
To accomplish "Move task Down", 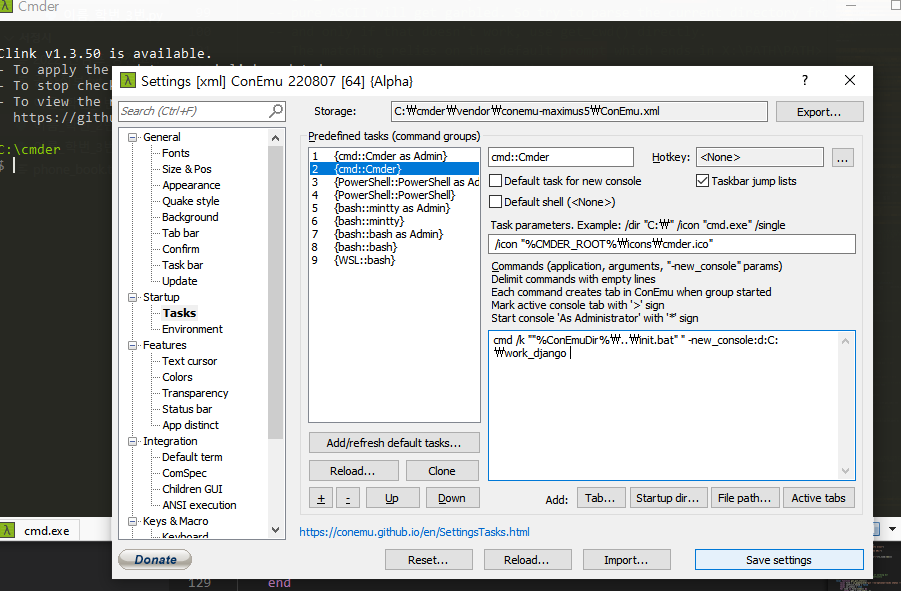I will point(452,498).
